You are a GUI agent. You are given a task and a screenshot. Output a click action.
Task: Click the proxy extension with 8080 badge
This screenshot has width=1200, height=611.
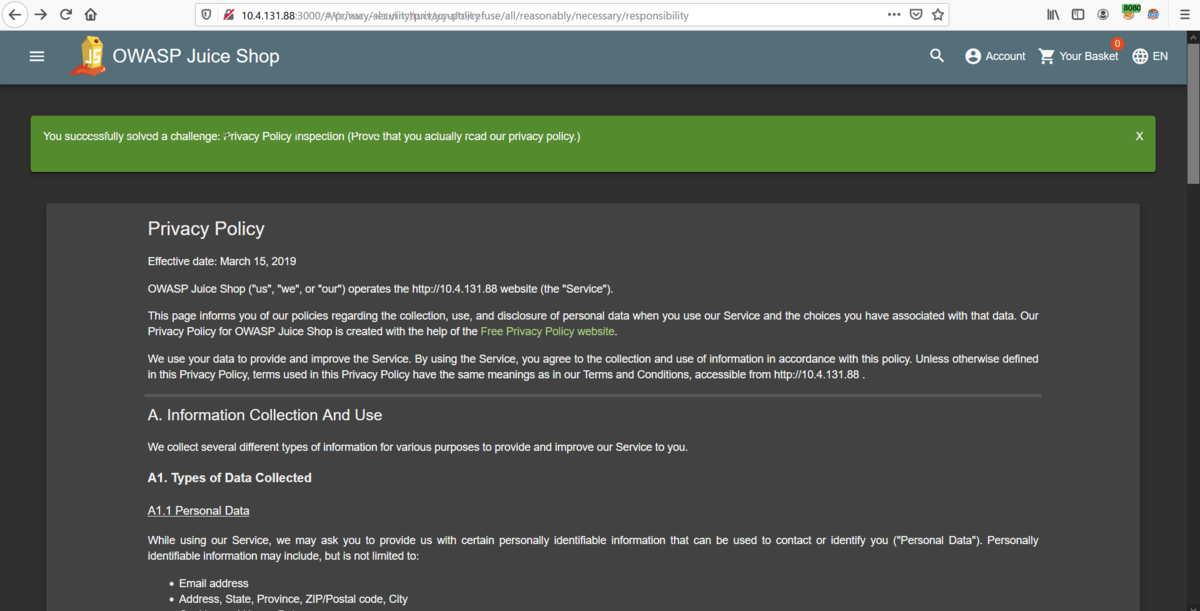[x=1130, y=13]
